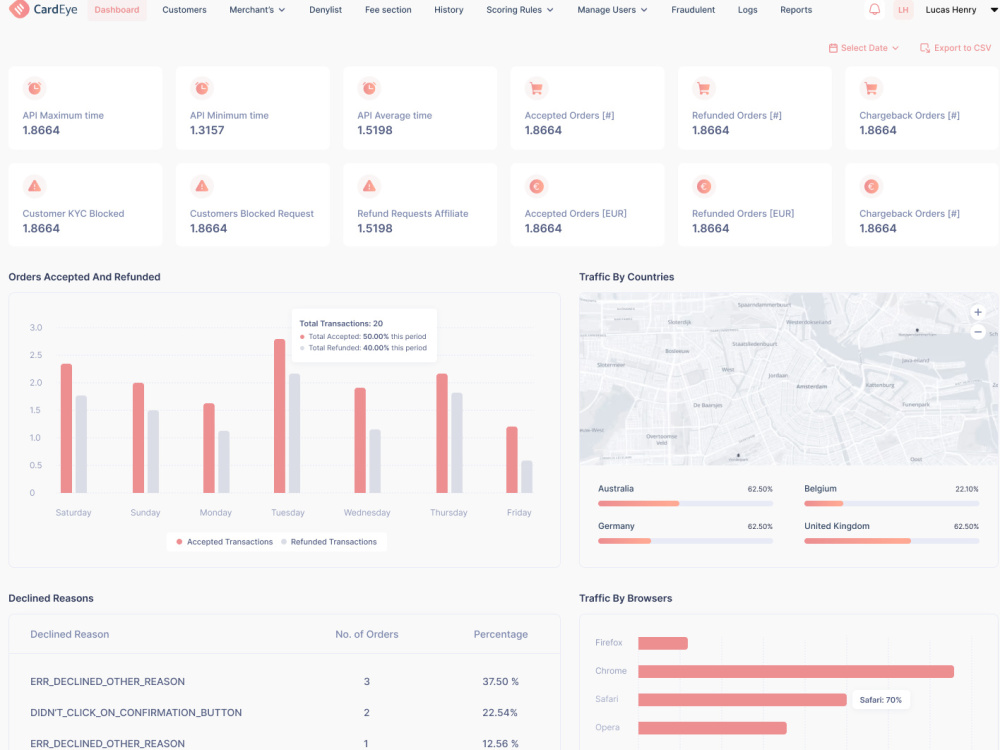Image resolution: width=1000 pixels, height=750 pixels.
Task: Click the Thursday accepted transactions bar
Action: click(x=441, y=433)
